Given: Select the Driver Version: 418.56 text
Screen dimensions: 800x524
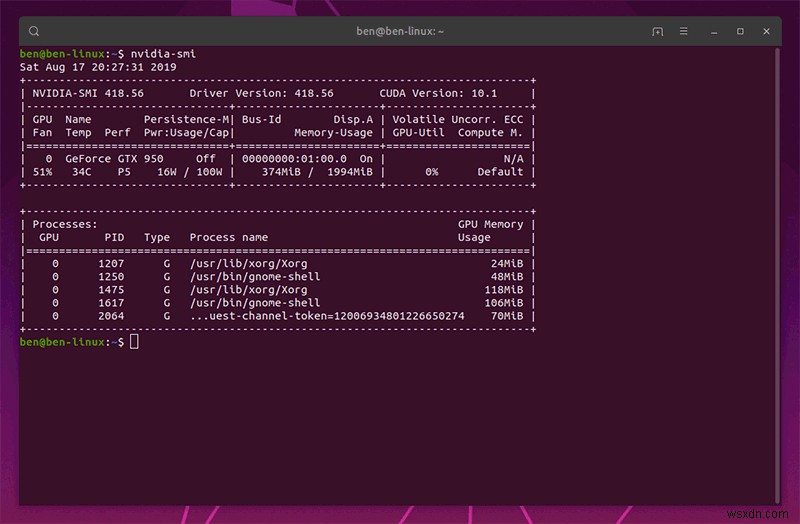Looking at the screenshot, I should pos(261,93).
